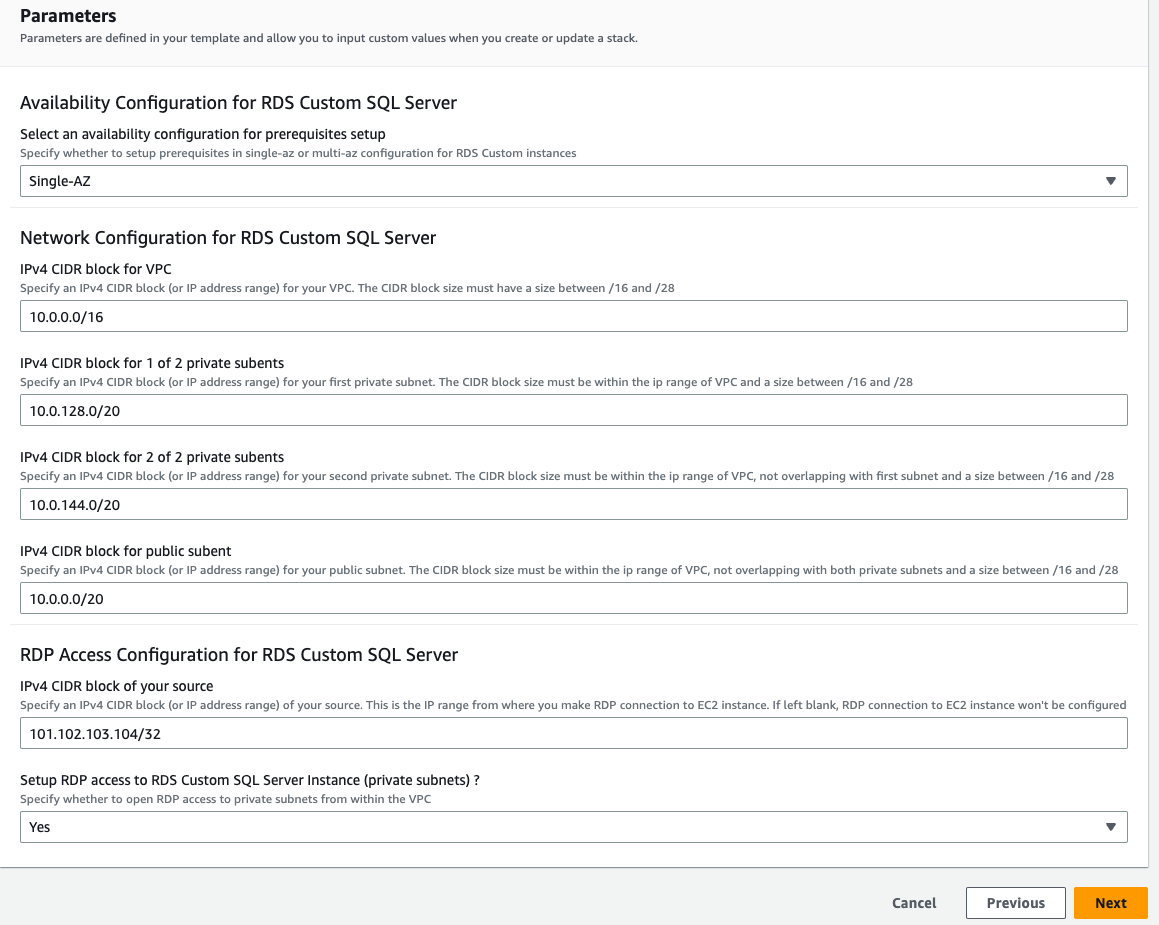Click the Availability Configuration section title
This screenshot has width=1159, height=925.
point(238,102)
